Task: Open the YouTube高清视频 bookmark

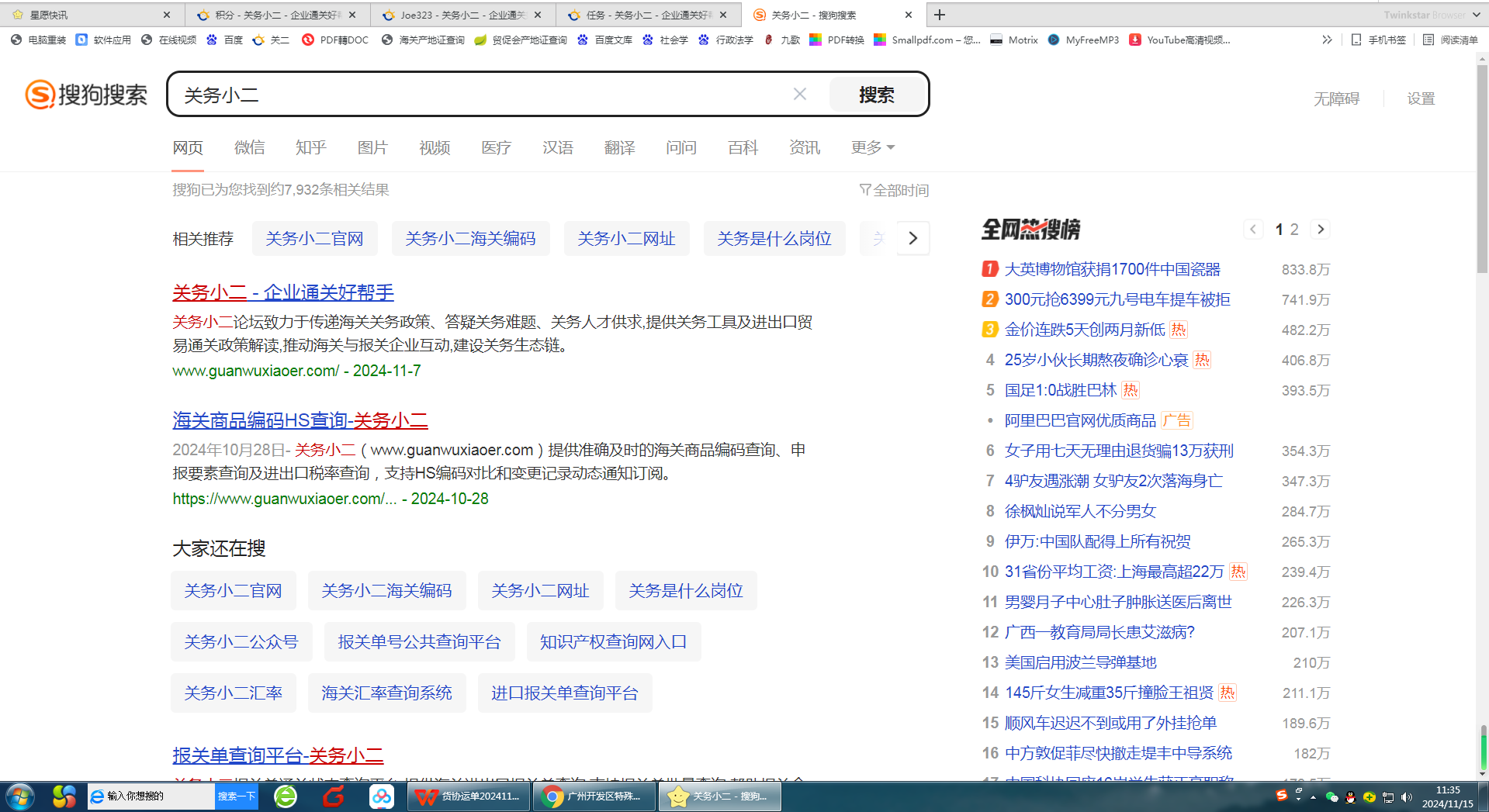Action: pyautogui.click(x=1179, y=40)
